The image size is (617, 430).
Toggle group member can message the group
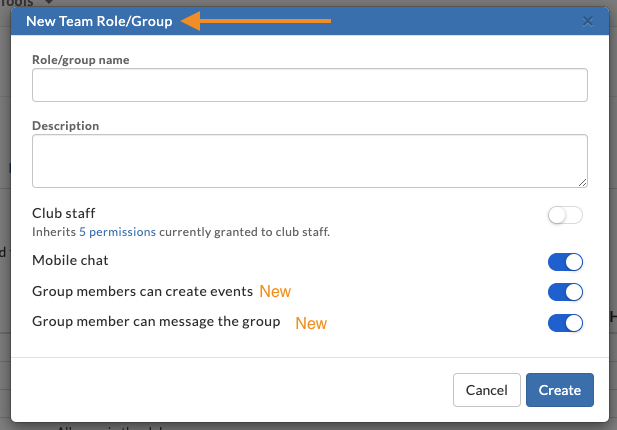[565, 323]
